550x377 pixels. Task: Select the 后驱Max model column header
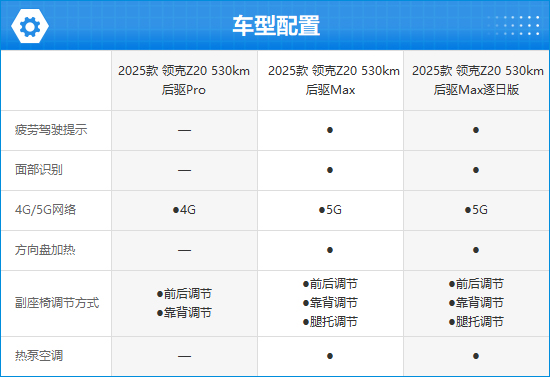[330, 80]
